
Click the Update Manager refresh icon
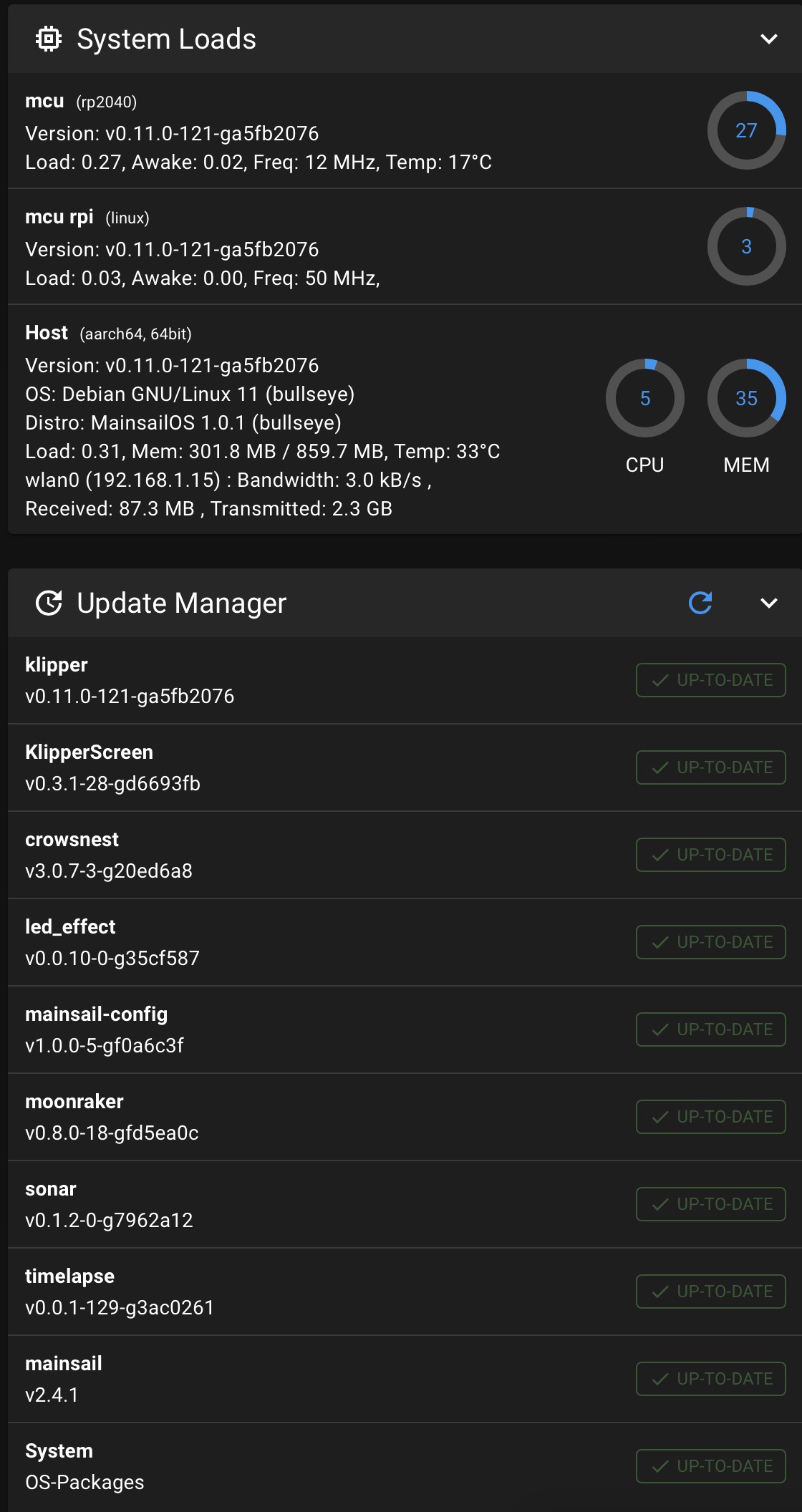click(700, 603)
